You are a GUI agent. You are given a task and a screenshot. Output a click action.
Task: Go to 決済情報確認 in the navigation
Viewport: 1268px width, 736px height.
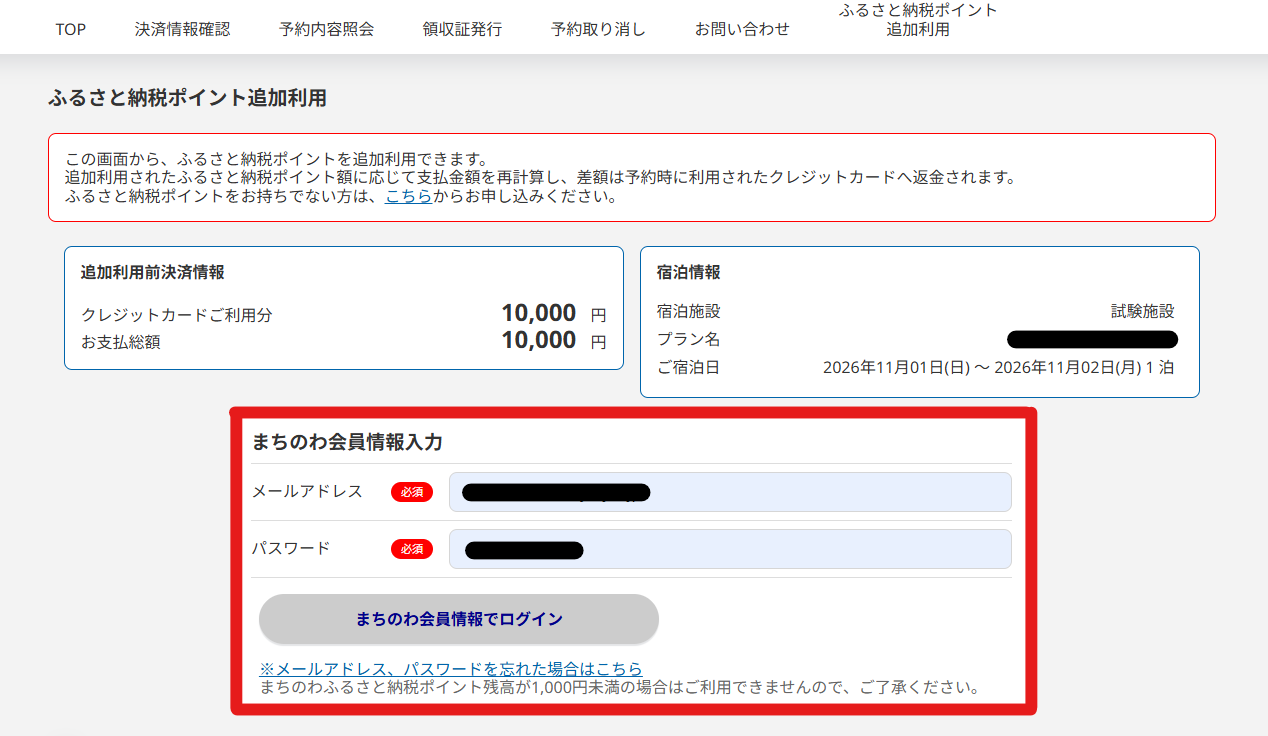182,29
